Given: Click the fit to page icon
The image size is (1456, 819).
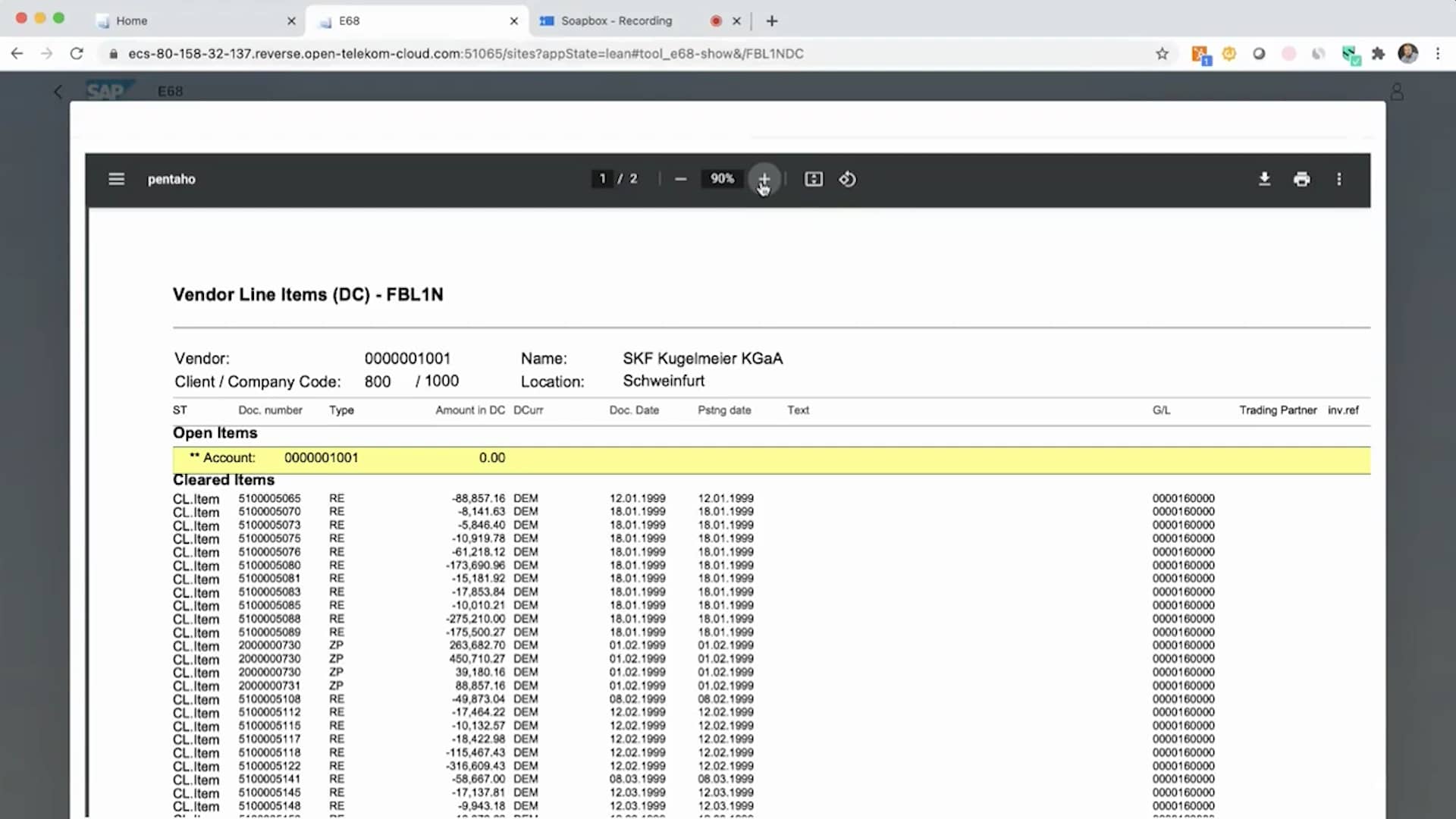Looking at the screenshot, I should (813, 179).
